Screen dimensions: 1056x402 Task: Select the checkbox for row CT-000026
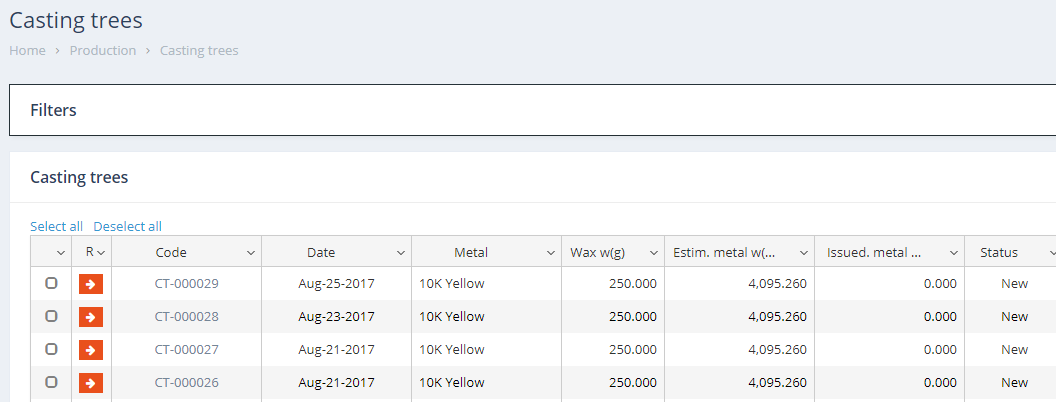point(51,383)
